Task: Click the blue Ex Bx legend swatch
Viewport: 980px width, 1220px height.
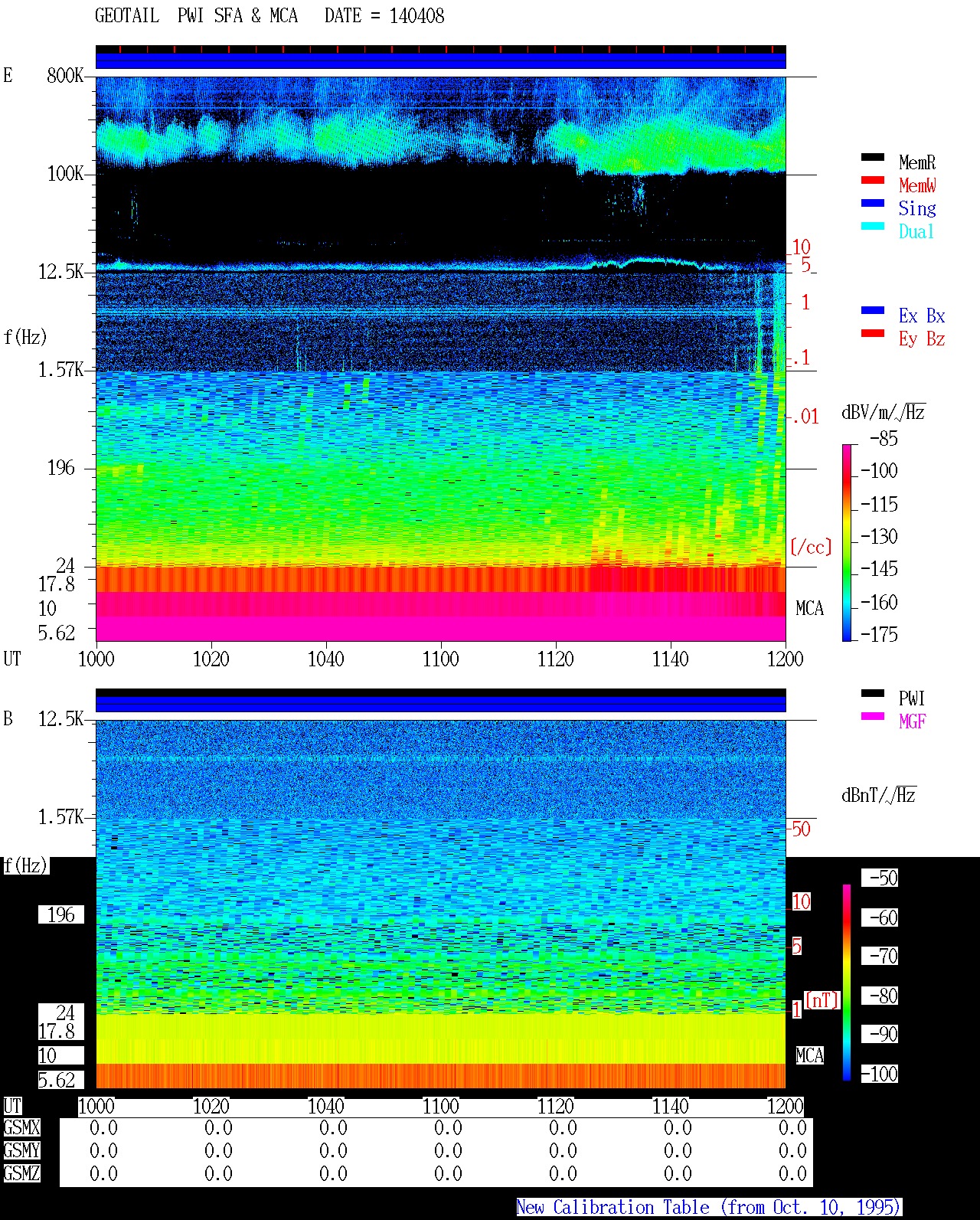Action: click(873, 311)
